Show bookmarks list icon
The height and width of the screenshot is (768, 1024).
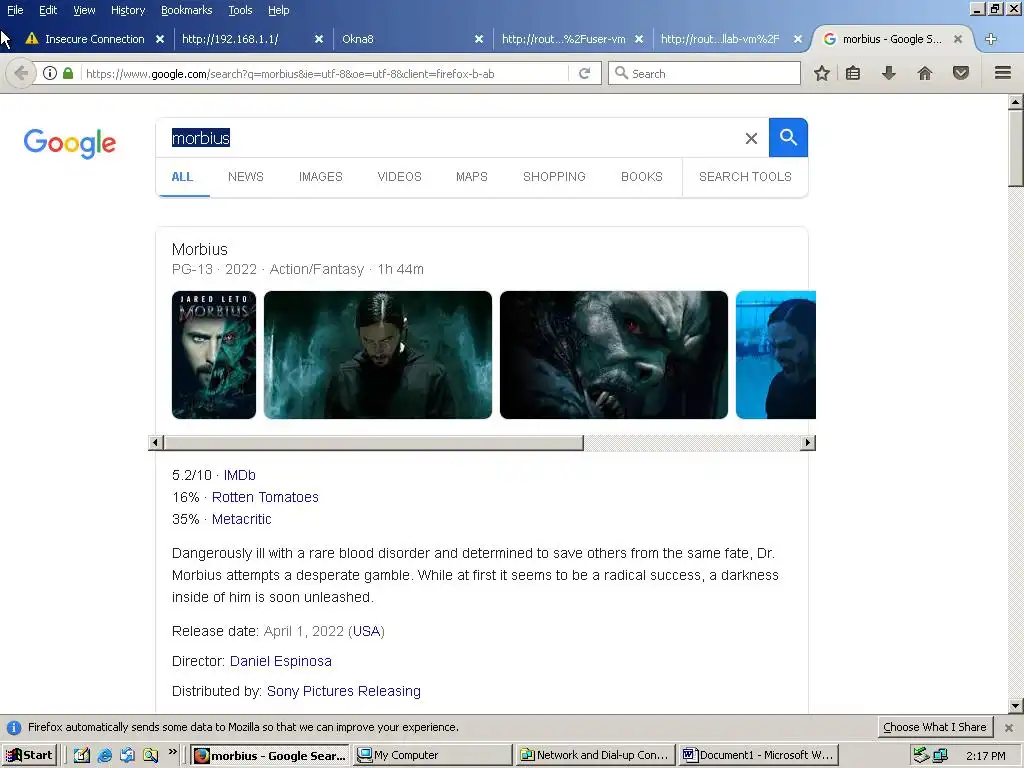coord(853,73)
